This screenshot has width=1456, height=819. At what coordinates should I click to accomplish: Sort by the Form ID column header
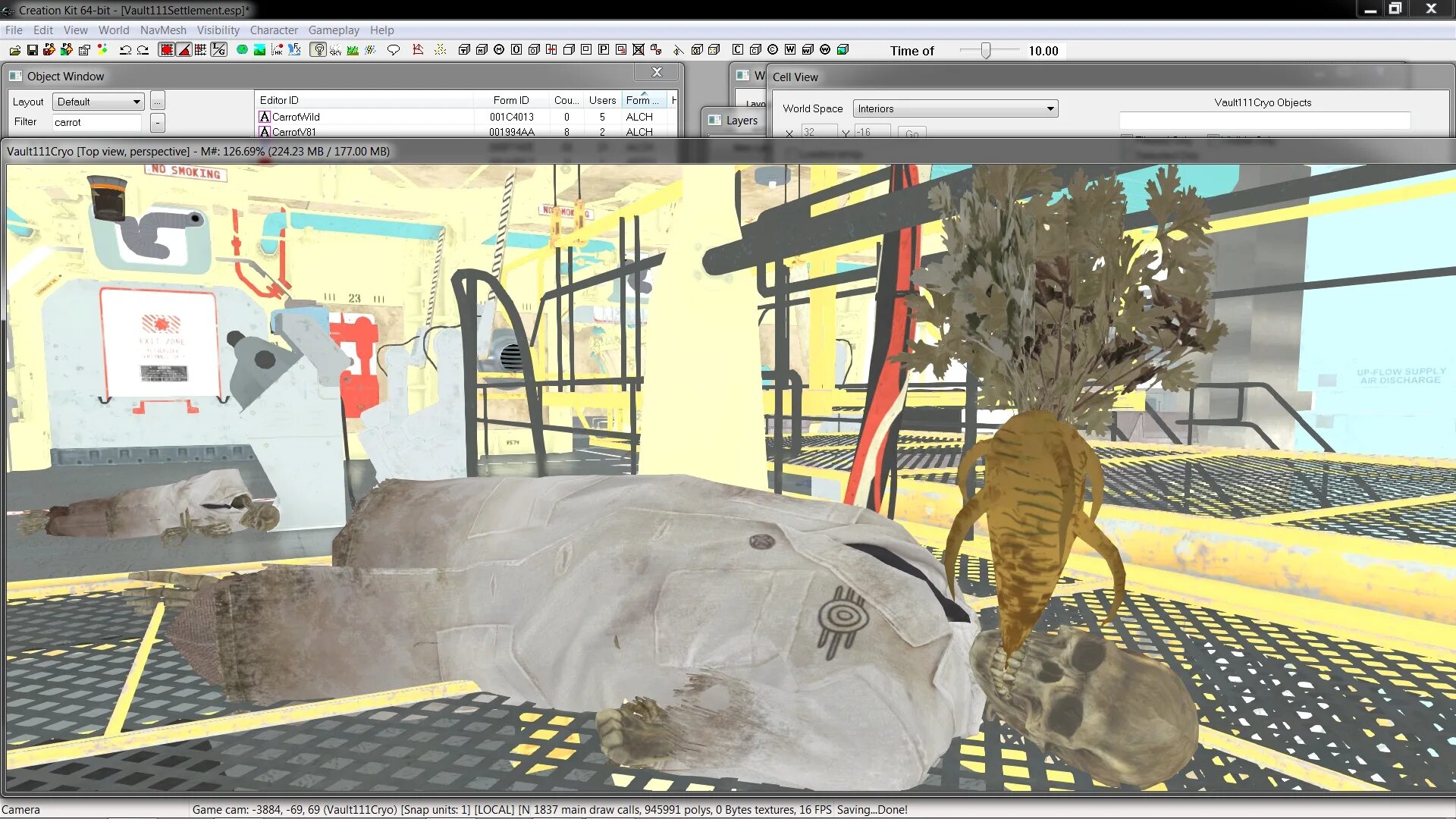[511, 100]
